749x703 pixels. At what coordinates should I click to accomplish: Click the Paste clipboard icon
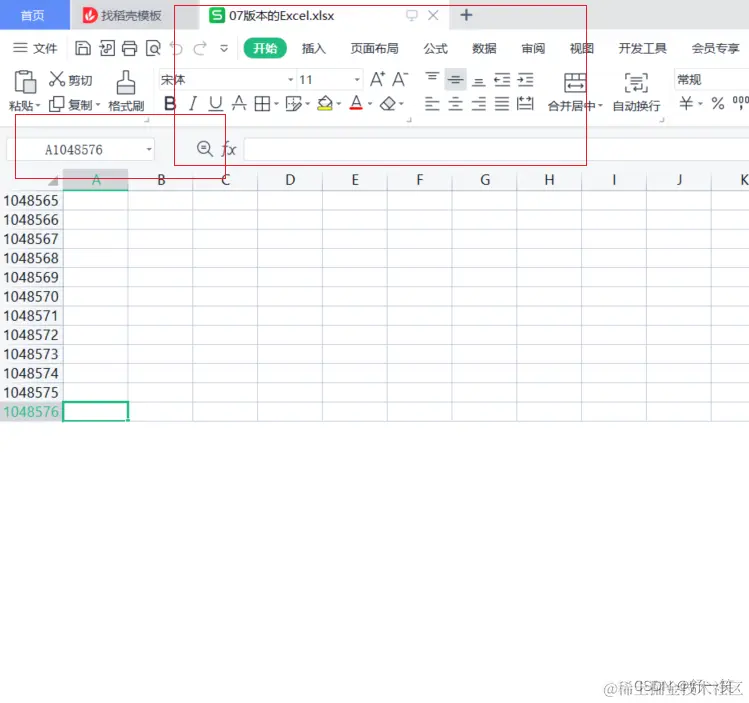(x=25, y=81)
